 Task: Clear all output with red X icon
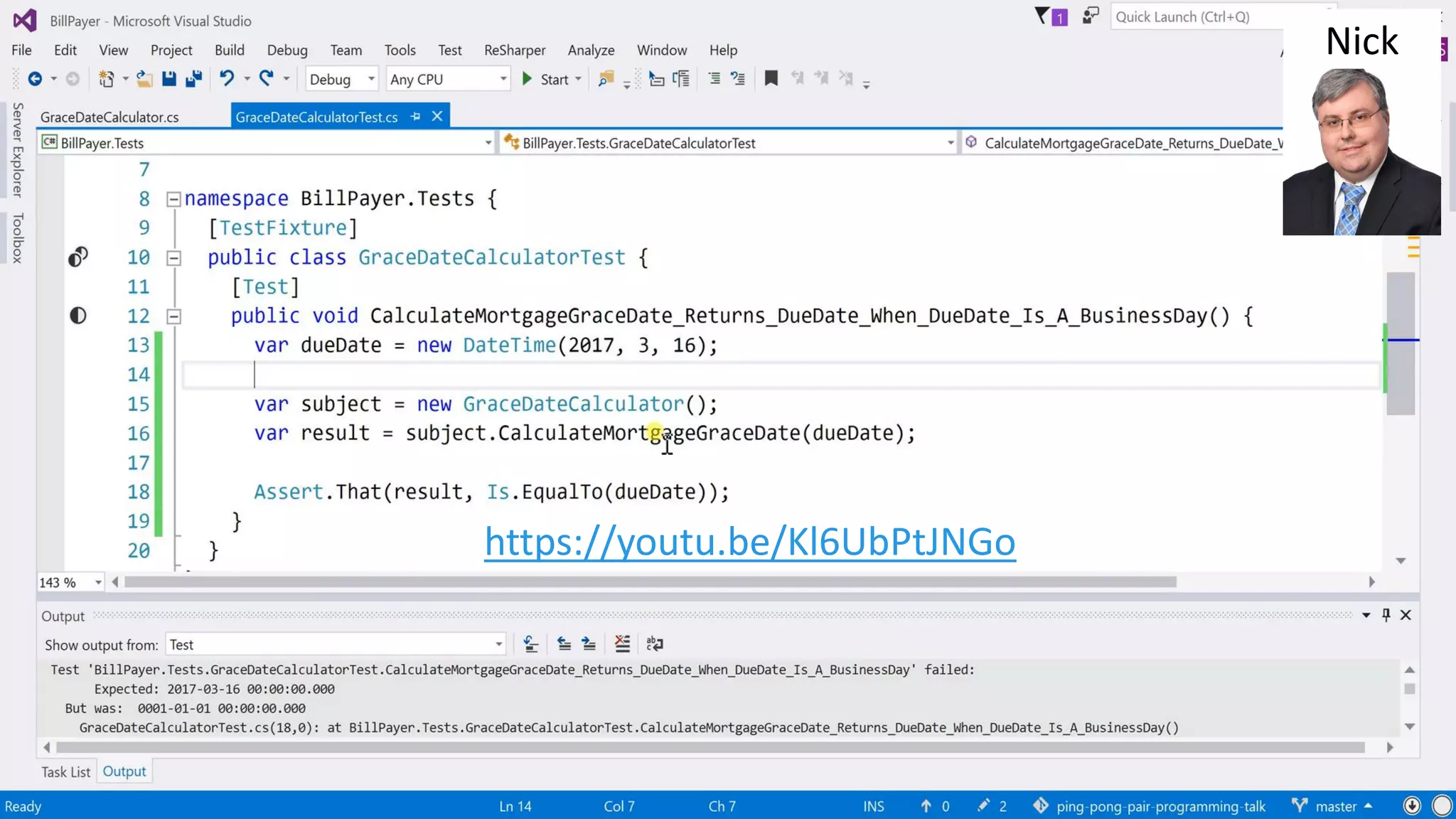[x=622, y=644]
